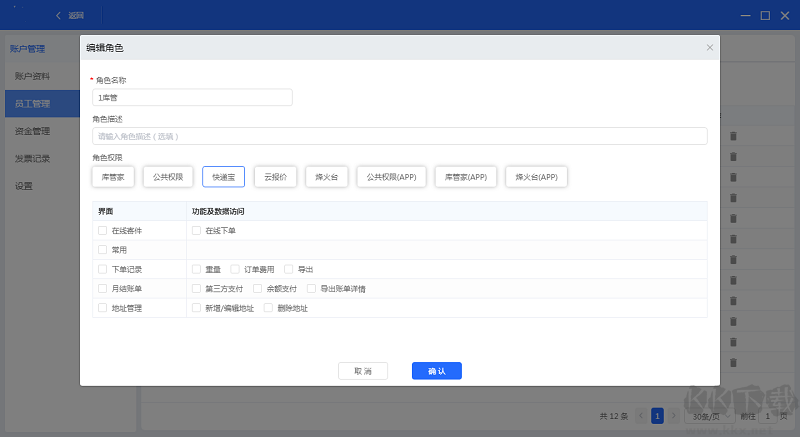Focus the 角色描述 description input field
800x437 pixels.
click(x=399, y=136)
